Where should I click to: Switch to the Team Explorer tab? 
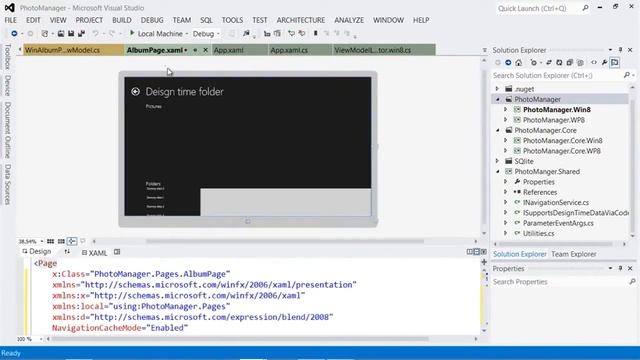[x=573, y=254]
